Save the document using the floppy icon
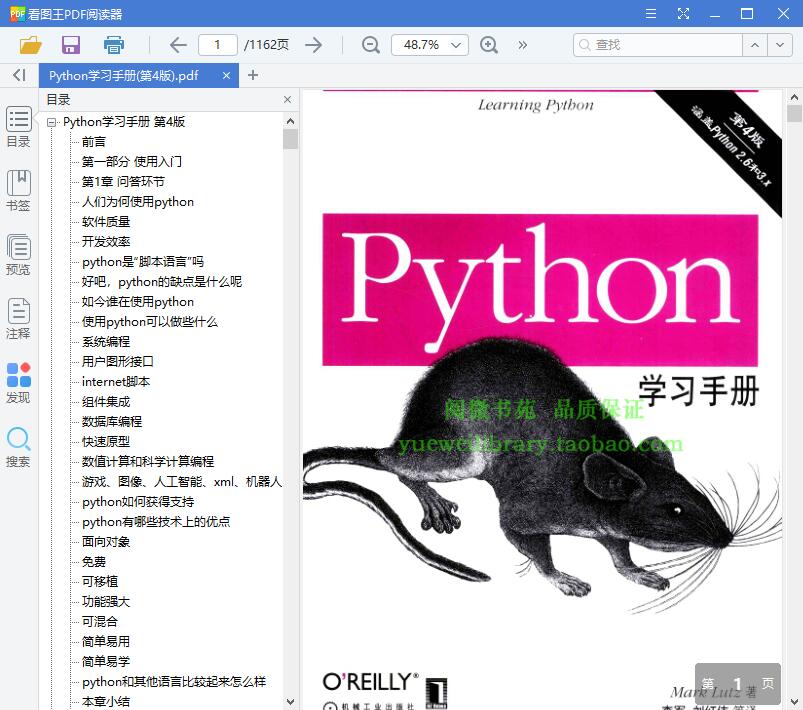This screenshot has height=710, width=803. click(71, 45)
